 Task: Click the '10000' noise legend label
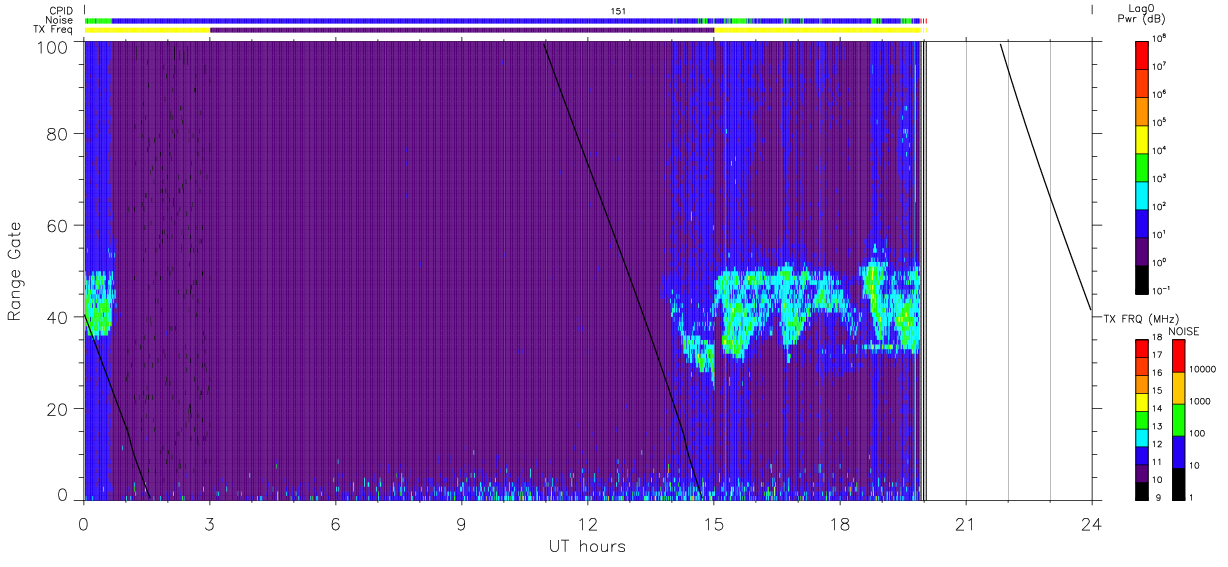1204,370
